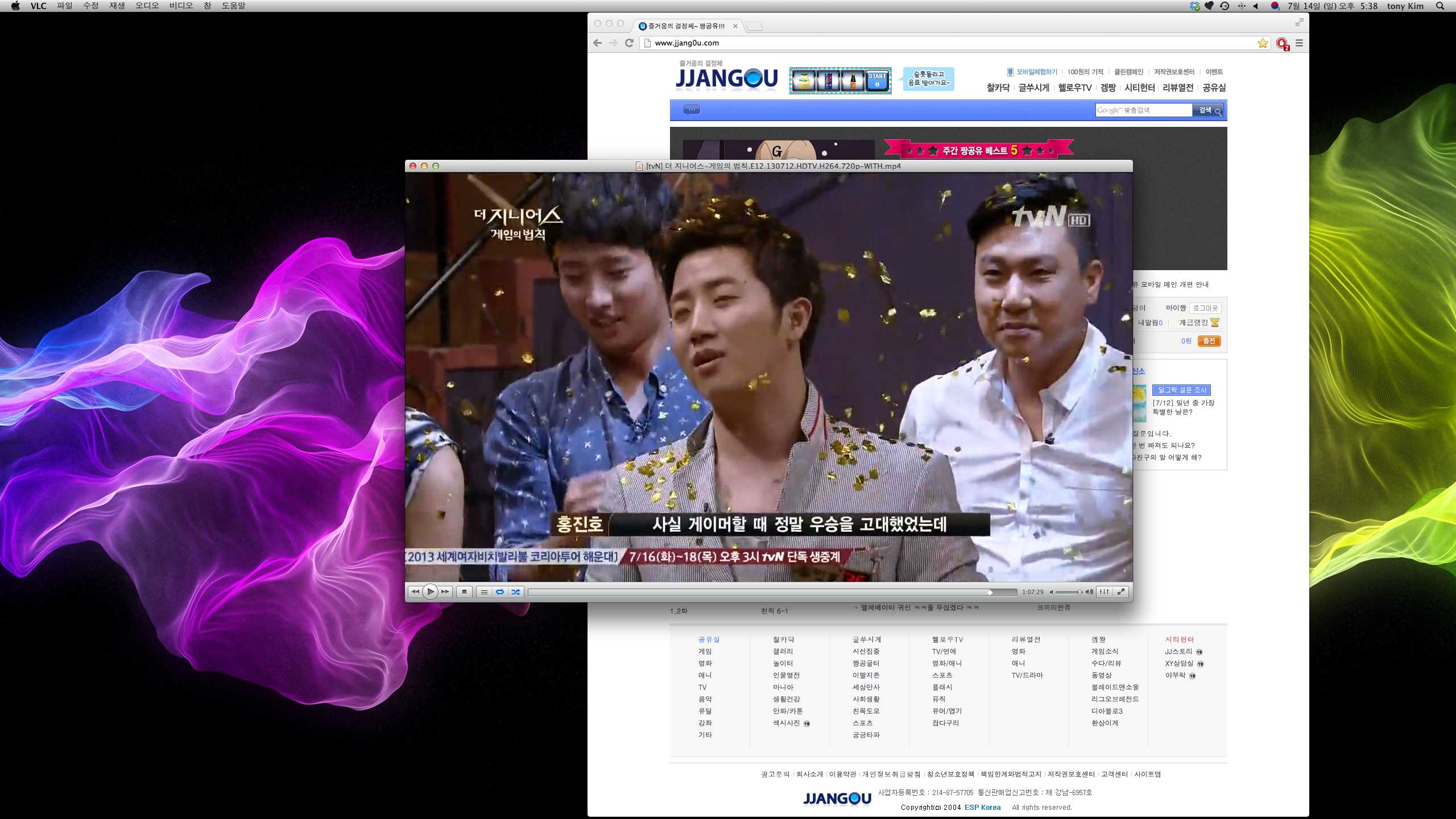
Task: Go to the 헬로우TV section in main navigation
Action: click(x=1074, y=88)
